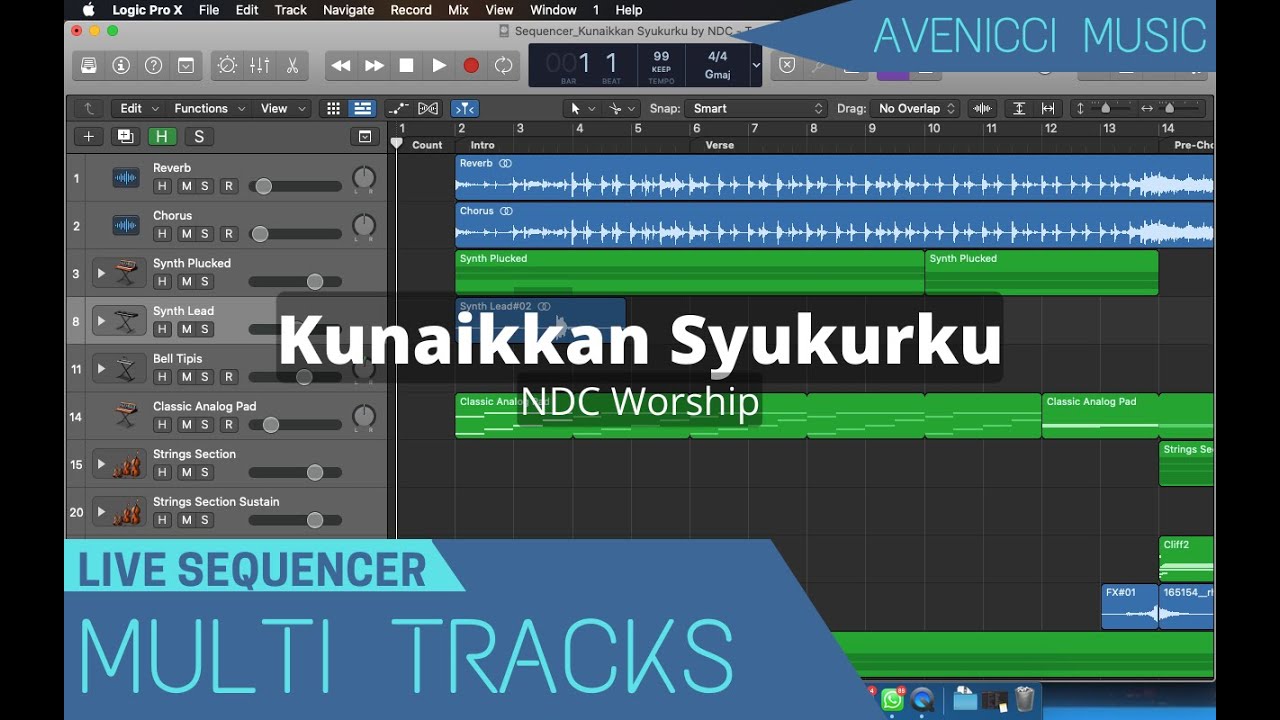Click the Rewind transport button
Viewport: 1280px width, 720px height.
[x=341, y=65]
